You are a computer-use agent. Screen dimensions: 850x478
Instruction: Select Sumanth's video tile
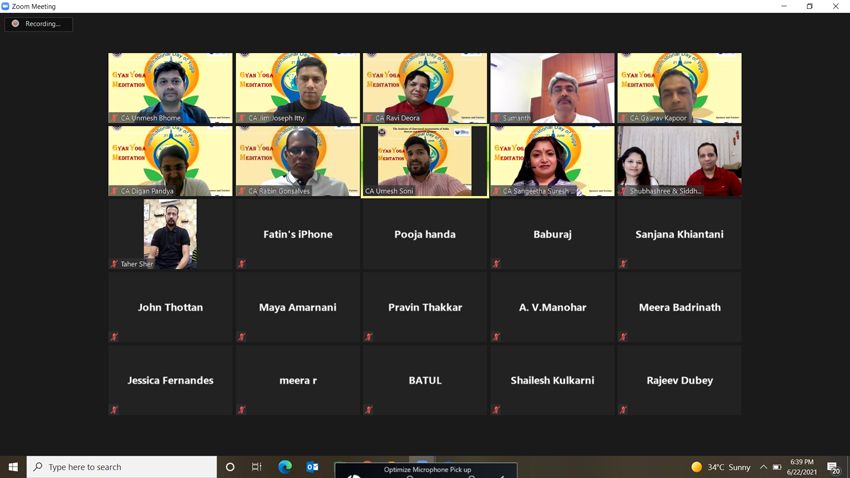pyautogui.click(x=552, y=88)
